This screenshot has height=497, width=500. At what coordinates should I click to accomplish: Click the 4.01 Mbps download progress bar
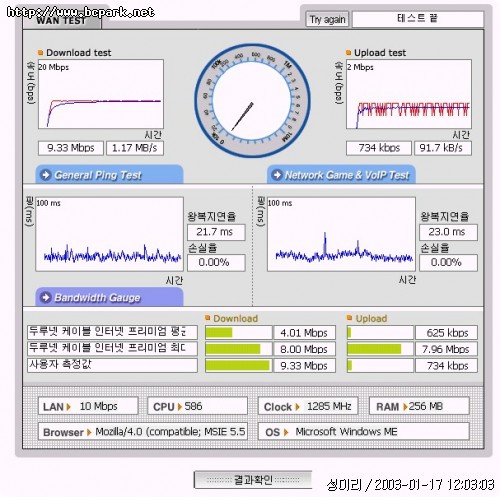[238, 333]
